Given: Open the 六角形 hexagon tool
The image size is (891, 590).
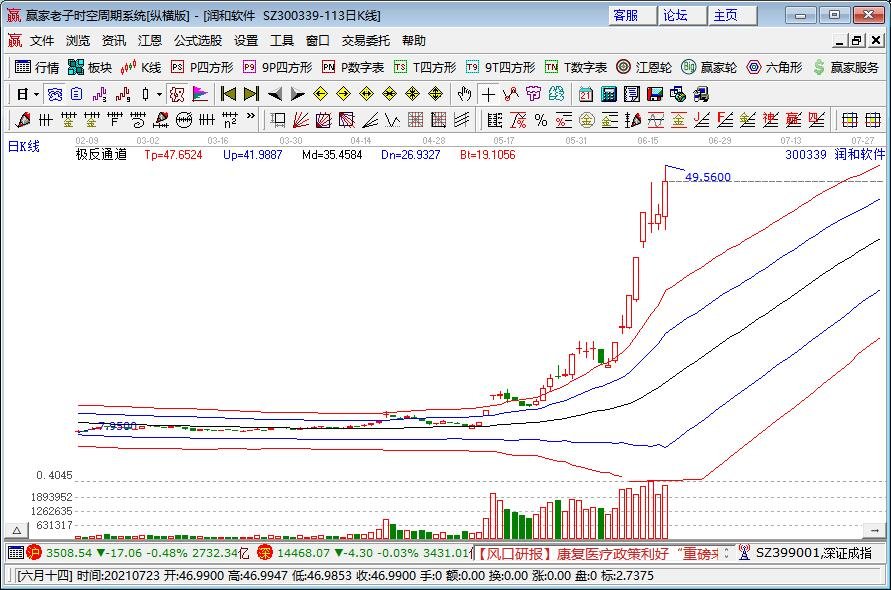Looking at the screenshot, I should pyautogui.click(x=774, y=68).
